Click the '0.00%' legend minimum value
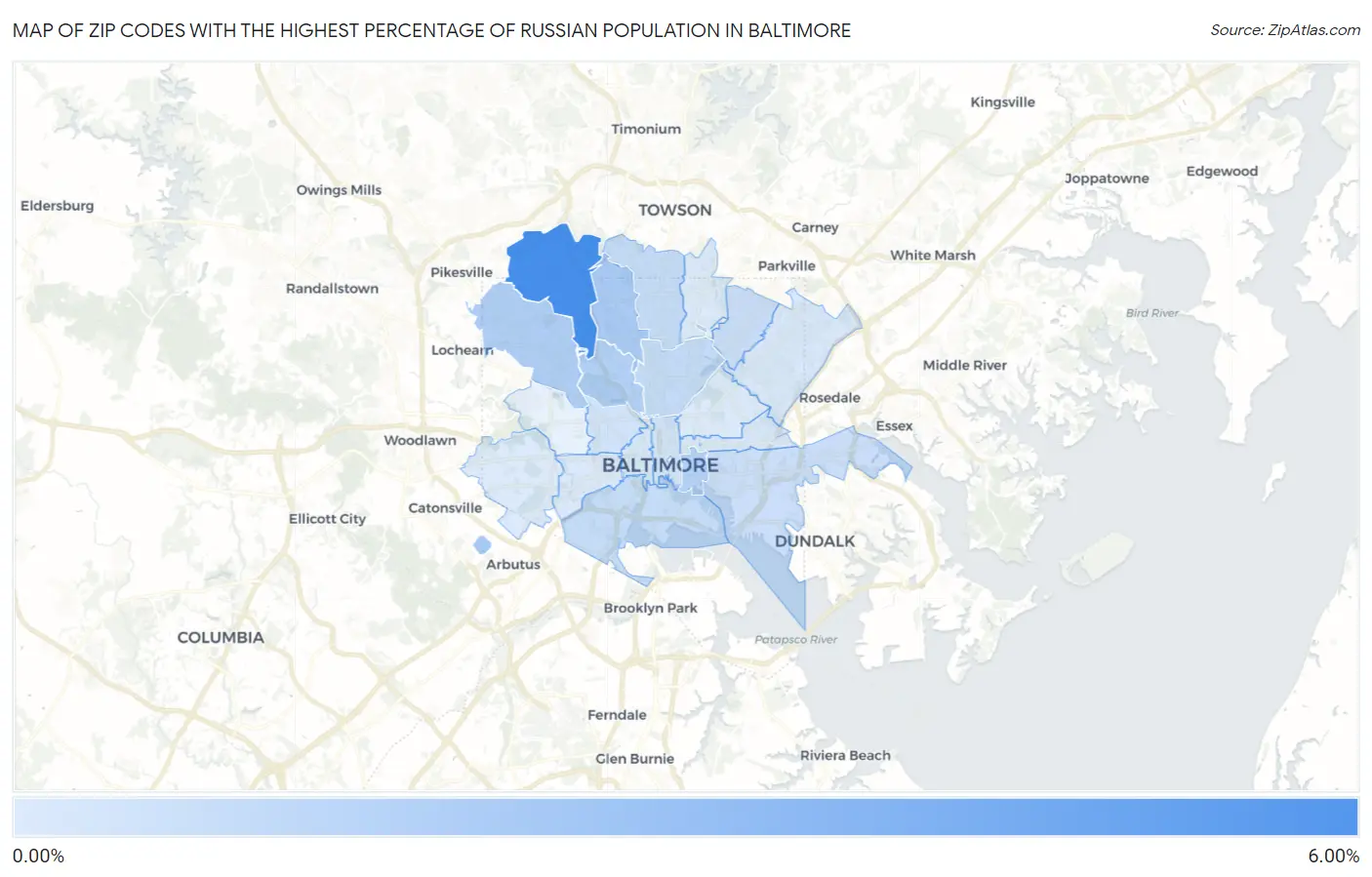Screen dimensions: 1372x877 38,857
